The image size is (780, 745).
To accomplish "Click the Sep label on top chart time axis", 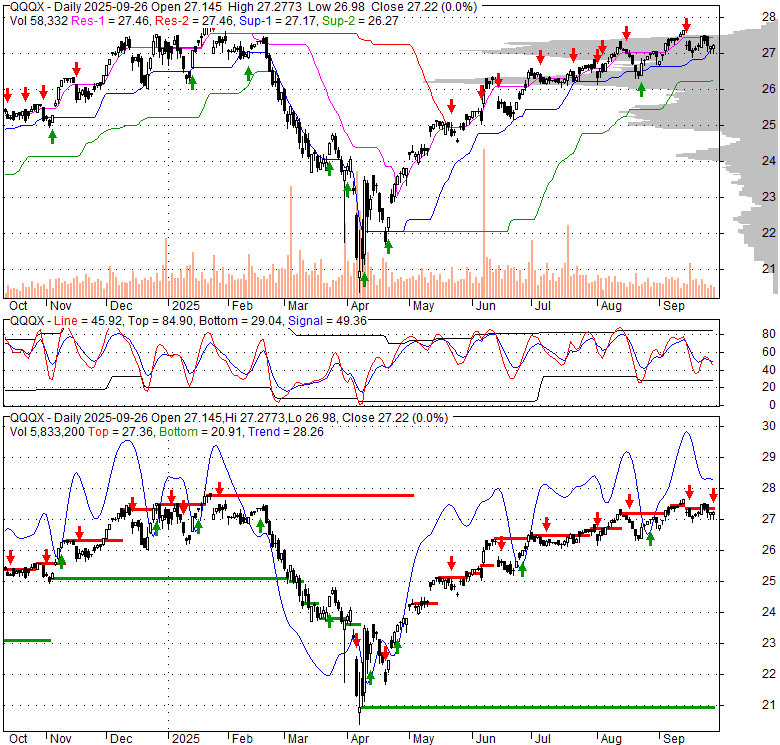I will tap(674, 306).
